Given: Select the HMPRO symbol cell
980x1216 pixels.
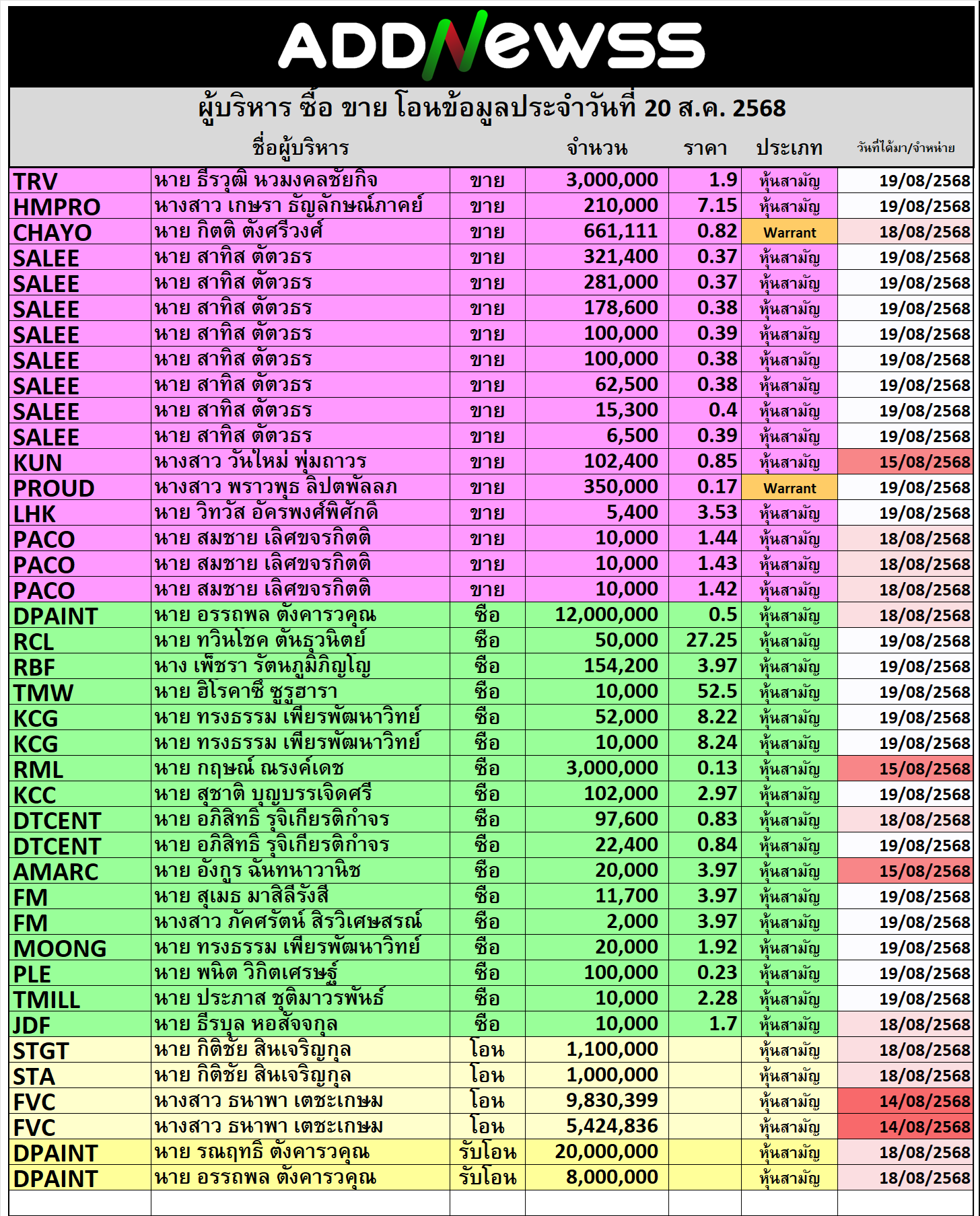Looking at the screenshot, I should coord(81,207).
